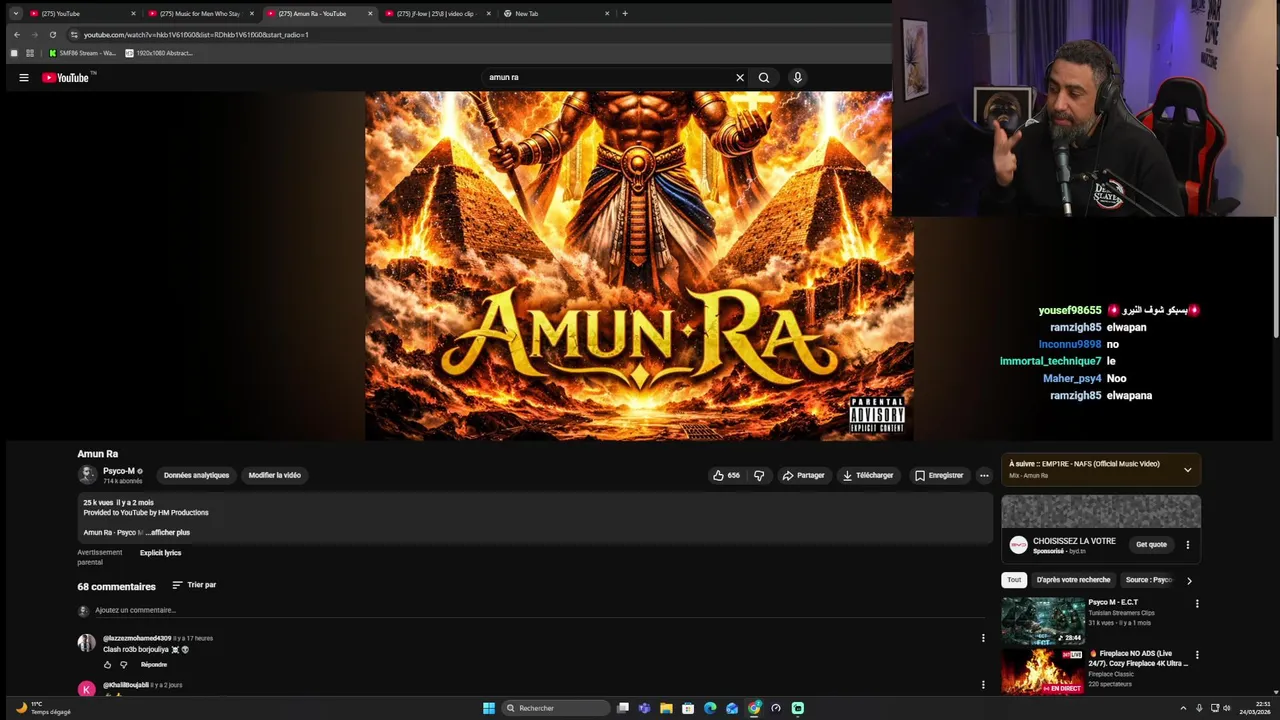The height and width of the screenshot is (720, 1280).
Task: Save the video with Enregistrer
Action: (x=939, y=475)
